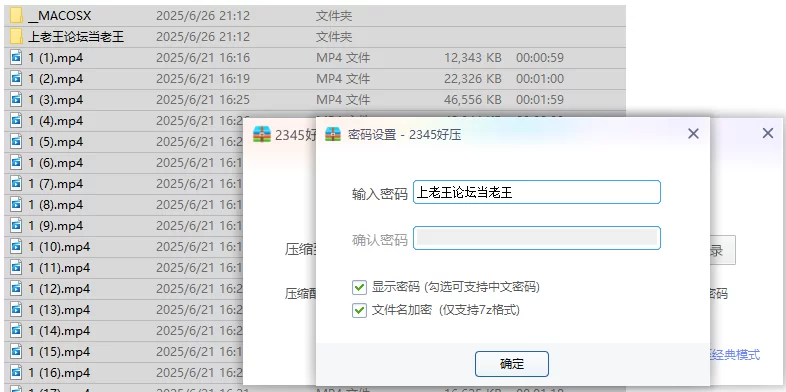Image resolution: width=786 pixels, height=392 pixels.
Task: Click the video icon of 1 (7).mp4
Action: [17, 184]
